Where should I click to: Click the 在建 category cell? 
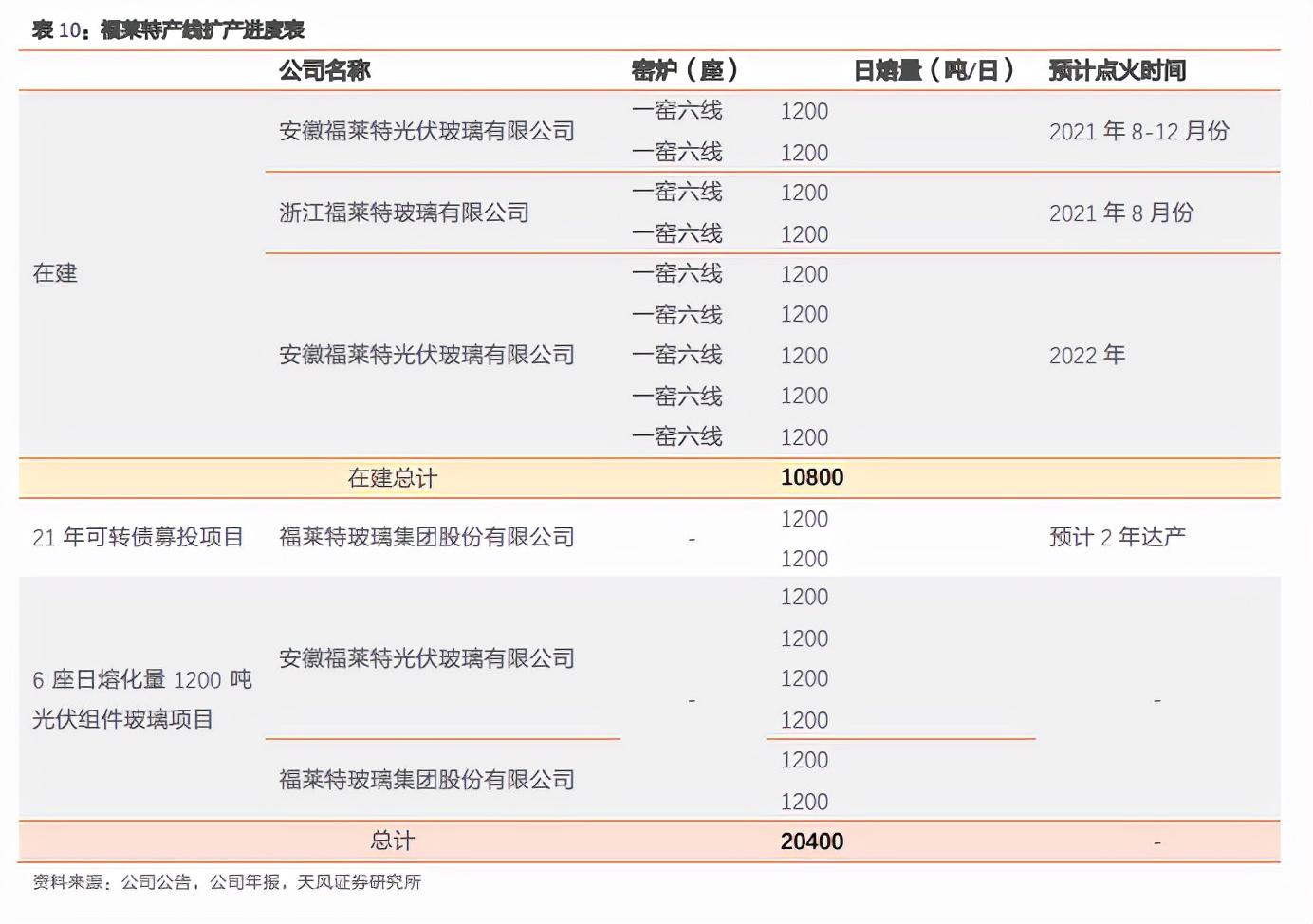(x=55, y=273)
